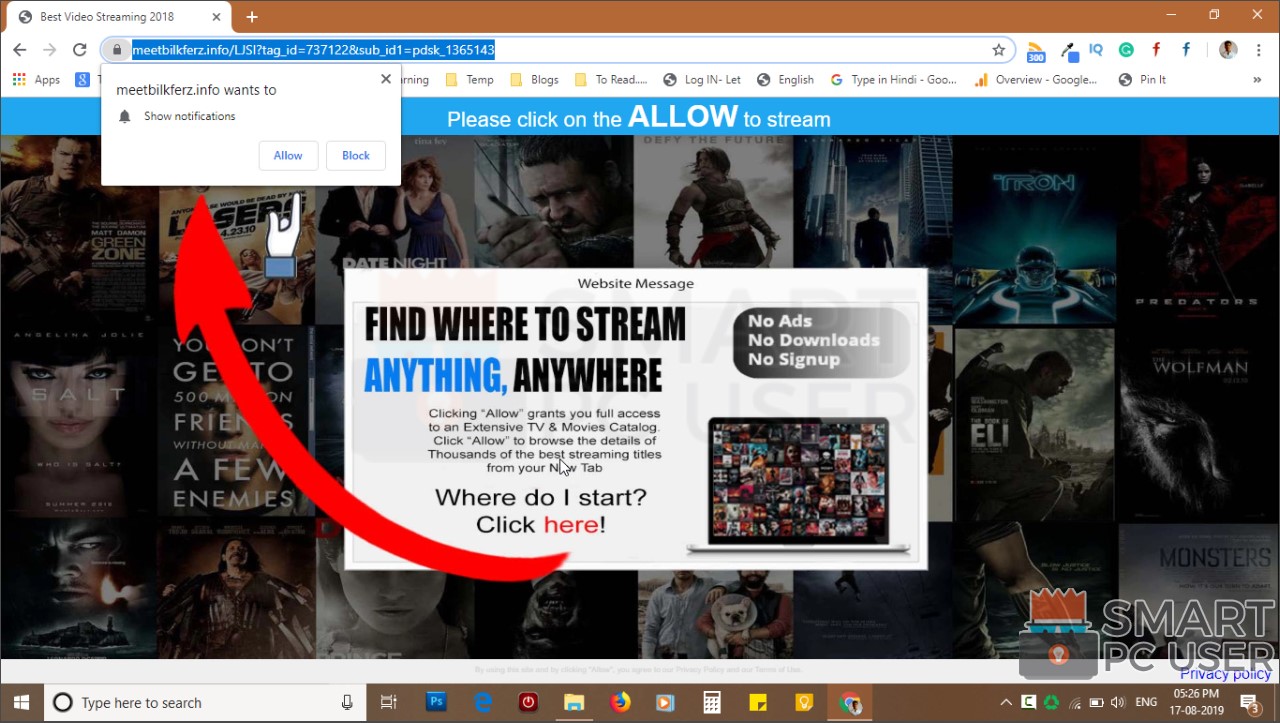Open the IQ extension in the toolbar
This screenshot has width=1280, height=723.
pyautogui.click(x=1095, y=49)
